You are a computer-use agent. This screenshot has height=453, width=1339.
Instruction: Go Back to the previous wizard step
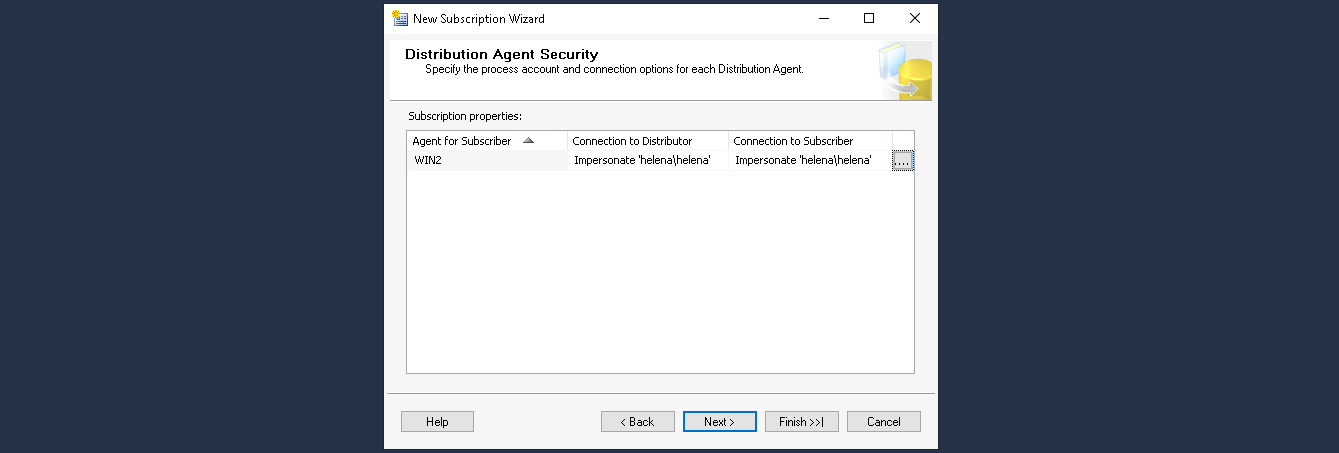click(x=637, y=422)
